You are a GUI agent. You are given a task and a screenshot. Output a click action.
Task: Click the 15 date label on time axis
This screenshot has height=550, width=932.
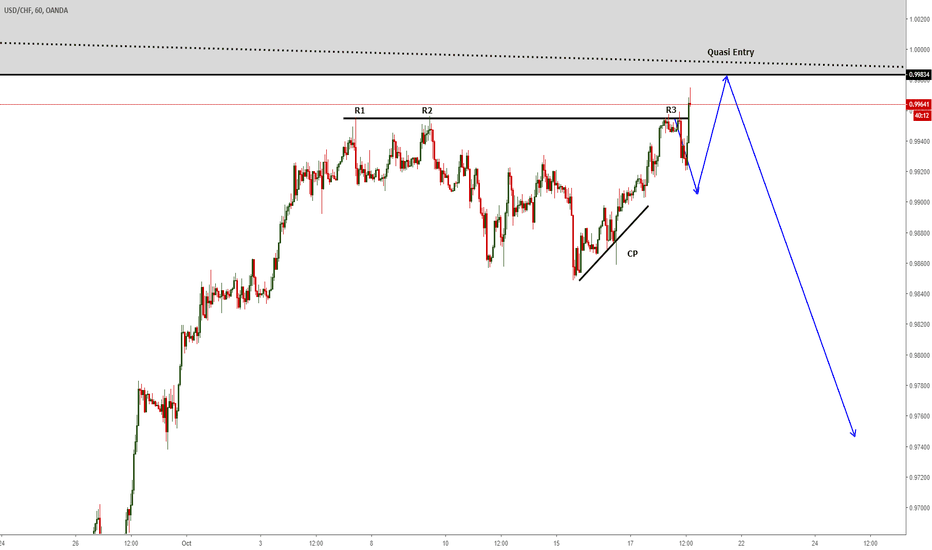point(556,543)
